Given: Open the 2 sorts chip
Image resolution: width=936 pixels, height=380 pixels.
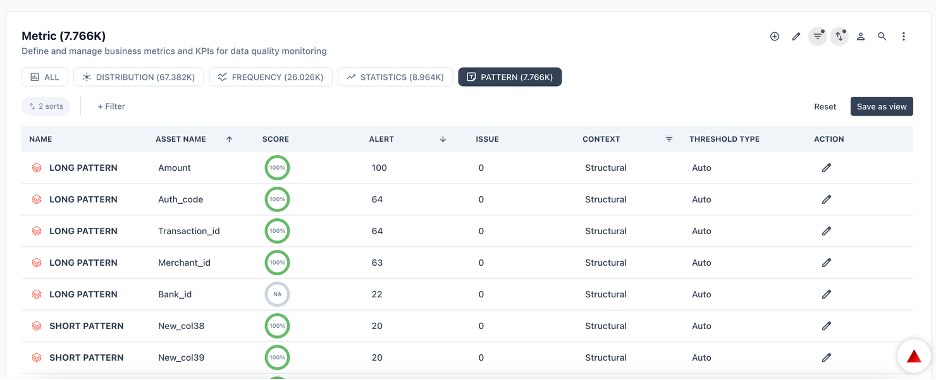Looking at the screenshot, I should tap(46, 106).
